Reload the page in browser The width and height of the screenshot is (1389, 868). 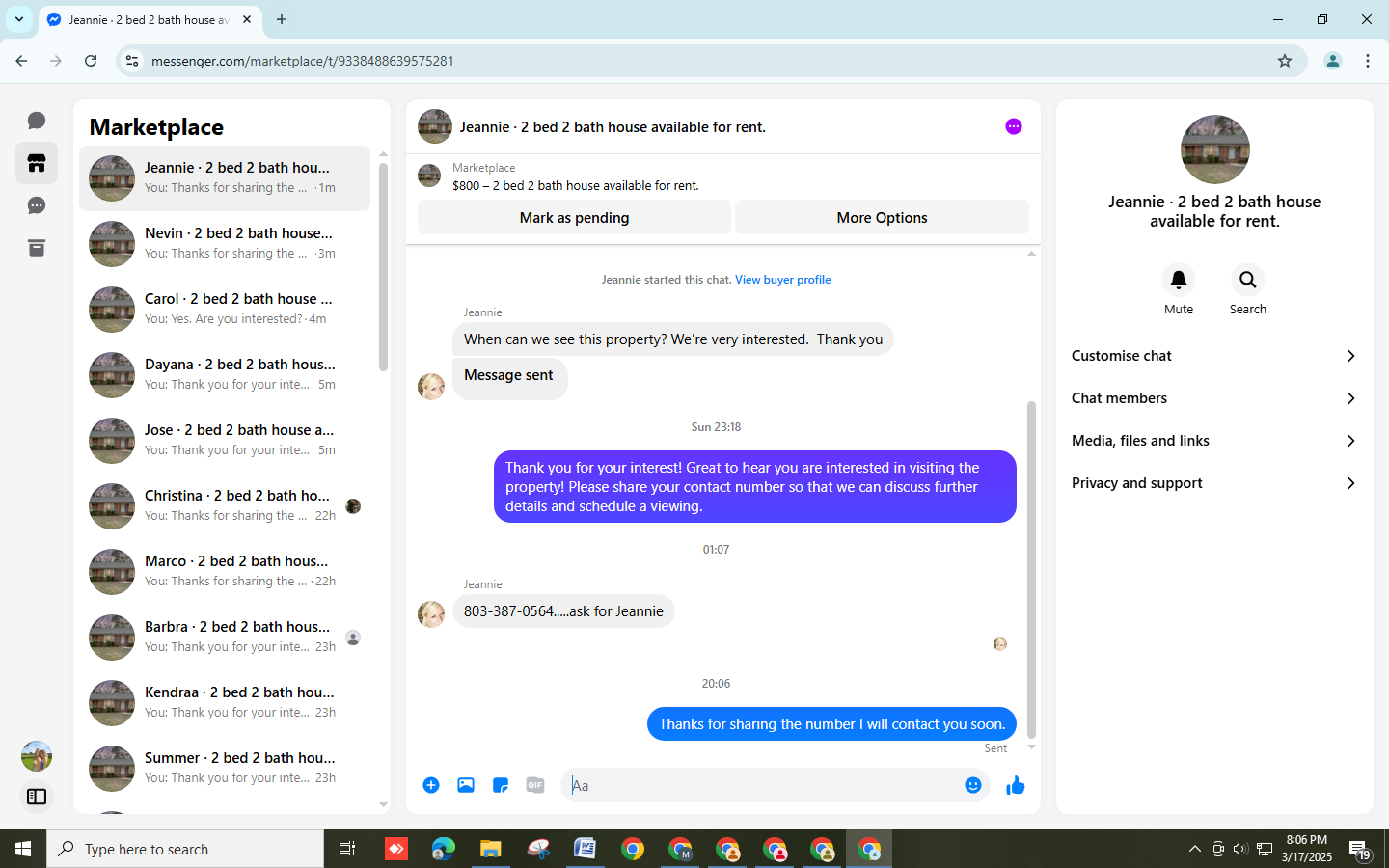click(91, 61)
